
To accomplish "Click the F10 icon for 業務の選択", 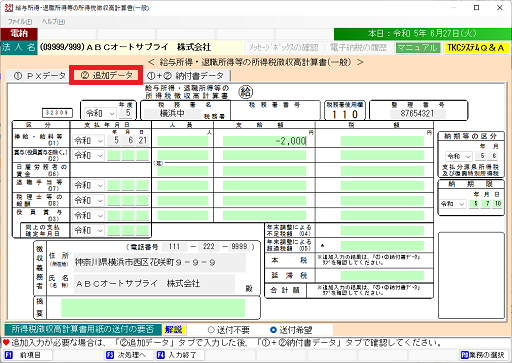I will (465, 355).
